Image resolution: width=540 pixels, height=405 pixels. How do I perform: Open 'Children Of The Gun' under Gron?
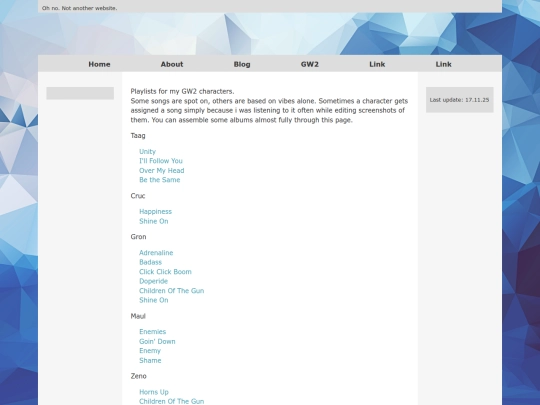click(x=172, y=291)
